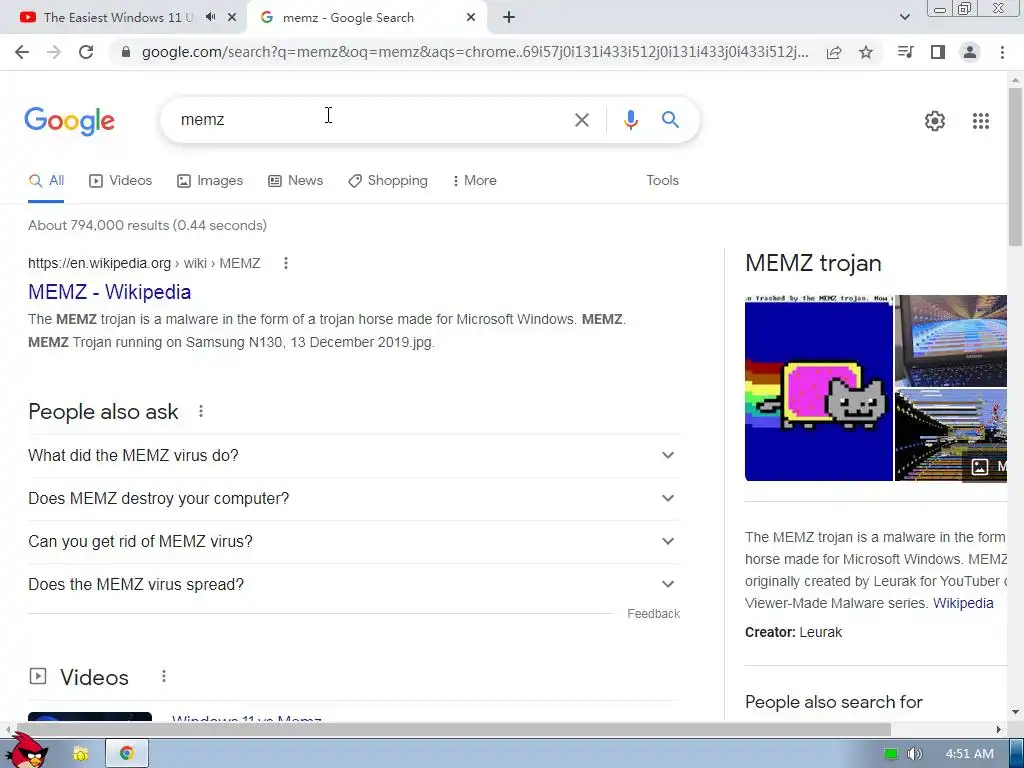Viewport: 1024px width, 768px height.
Task: Toggle Chrome side panel
Action: [x=938, y=52]
